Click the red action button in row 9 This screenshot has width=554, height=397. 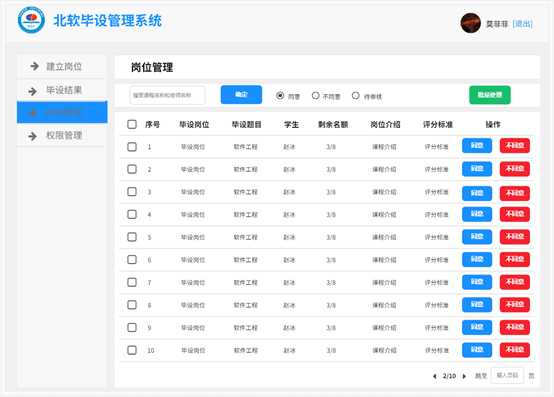514,327
